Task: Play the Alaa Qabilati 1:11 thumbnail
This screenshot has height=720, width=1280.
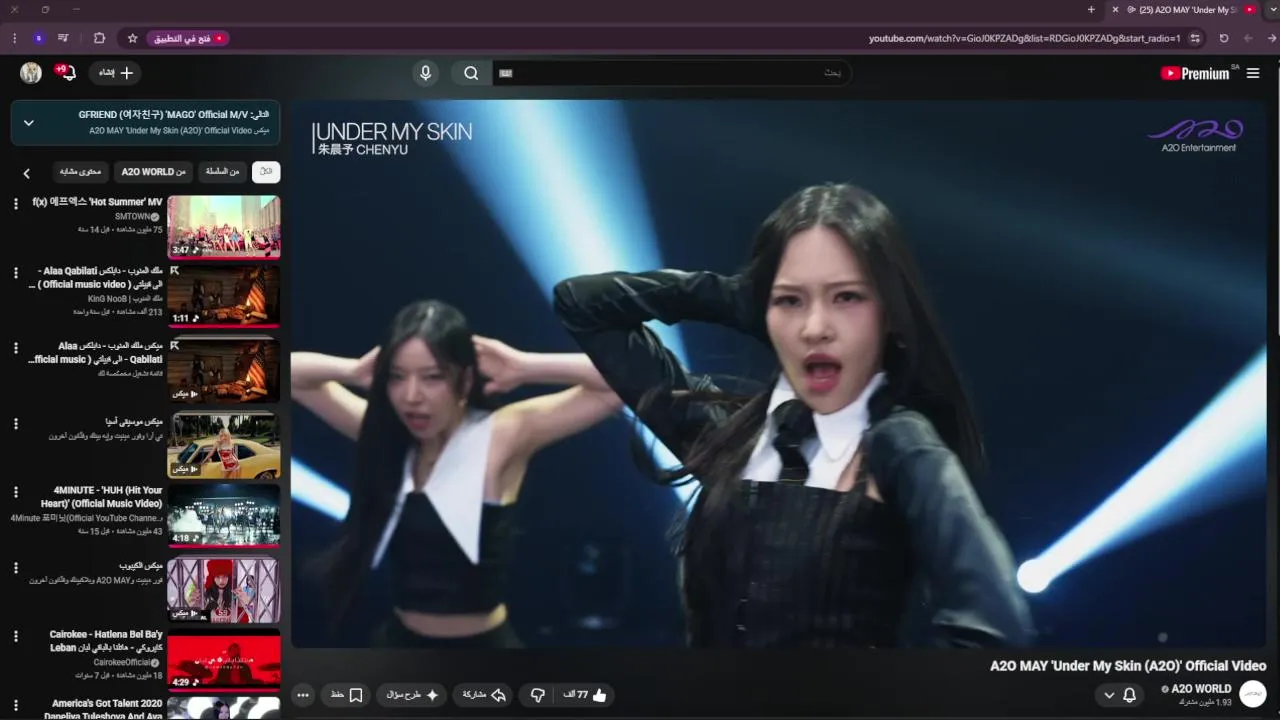Action: [223, 295]
